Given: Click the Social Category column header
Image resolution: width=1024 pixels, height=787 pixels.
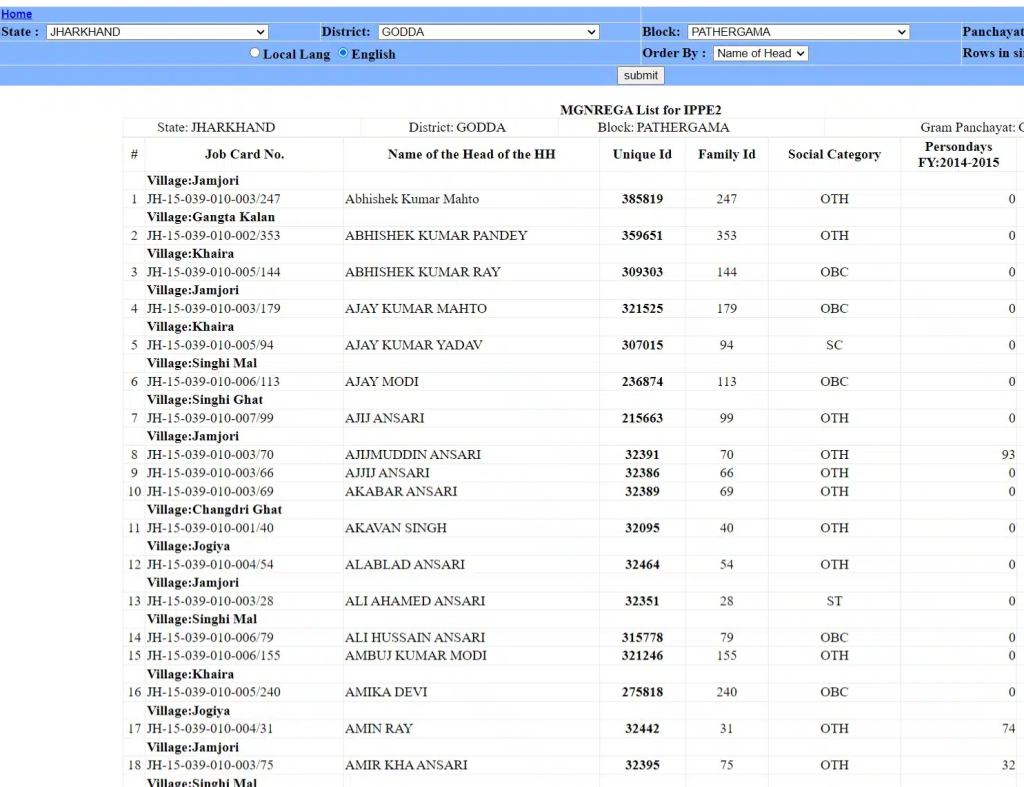Looking at the screenshot, I should coord(834,155).
